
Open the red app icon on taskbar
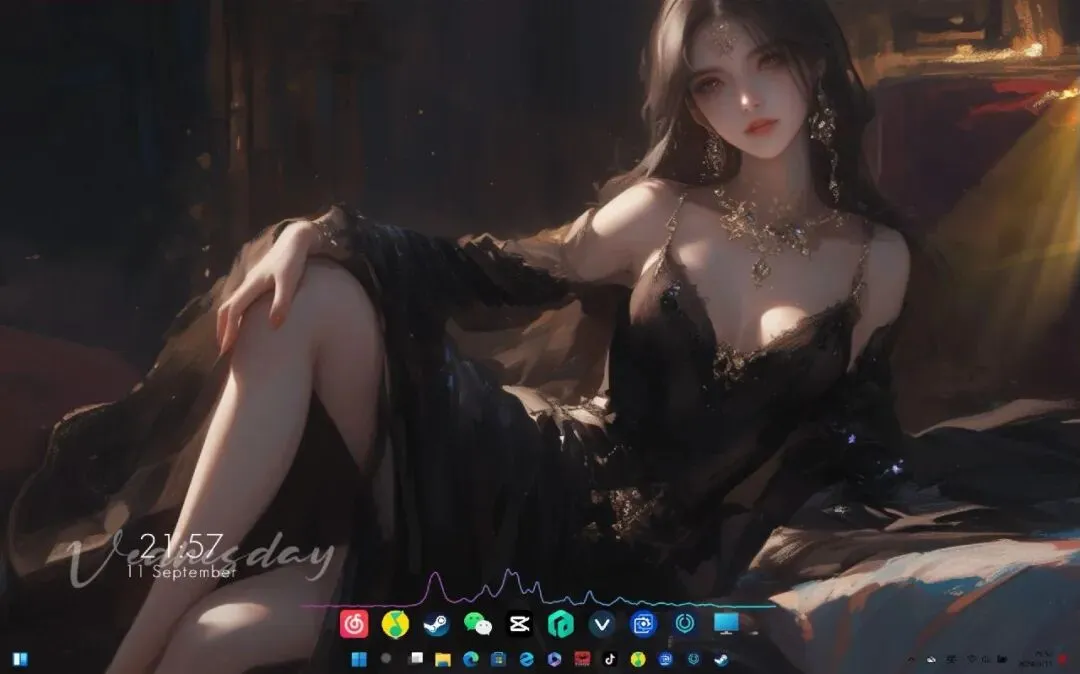pos(583,660)
